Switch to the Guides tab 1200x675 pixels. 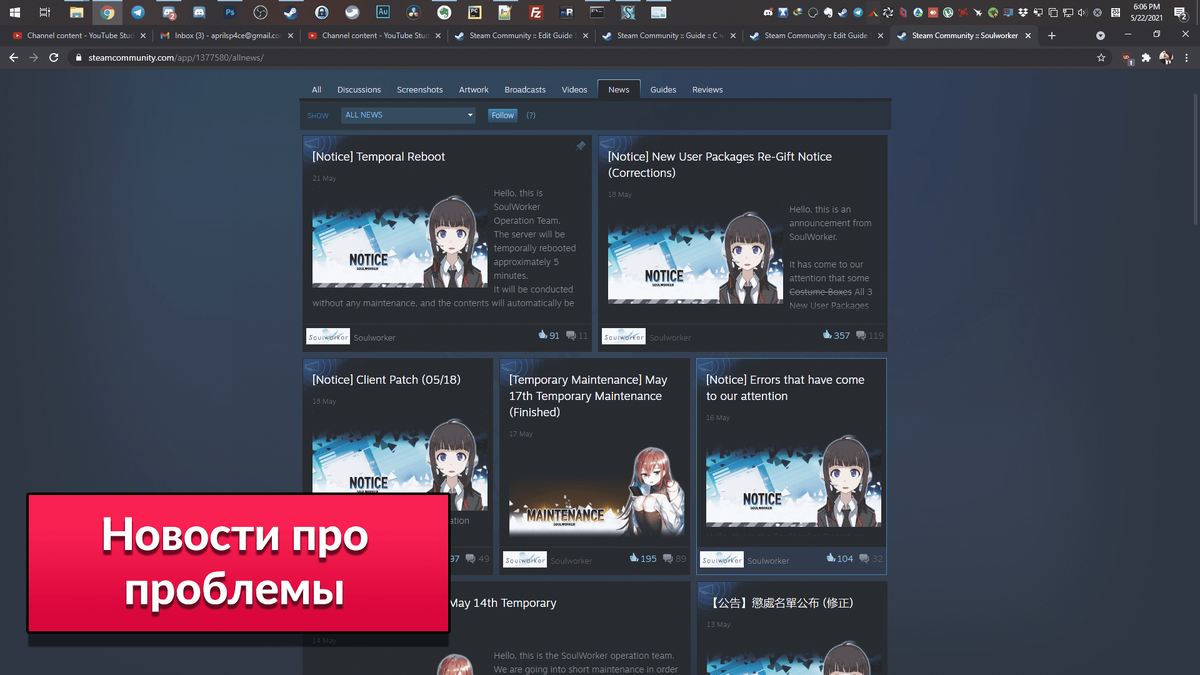[662, 89]
